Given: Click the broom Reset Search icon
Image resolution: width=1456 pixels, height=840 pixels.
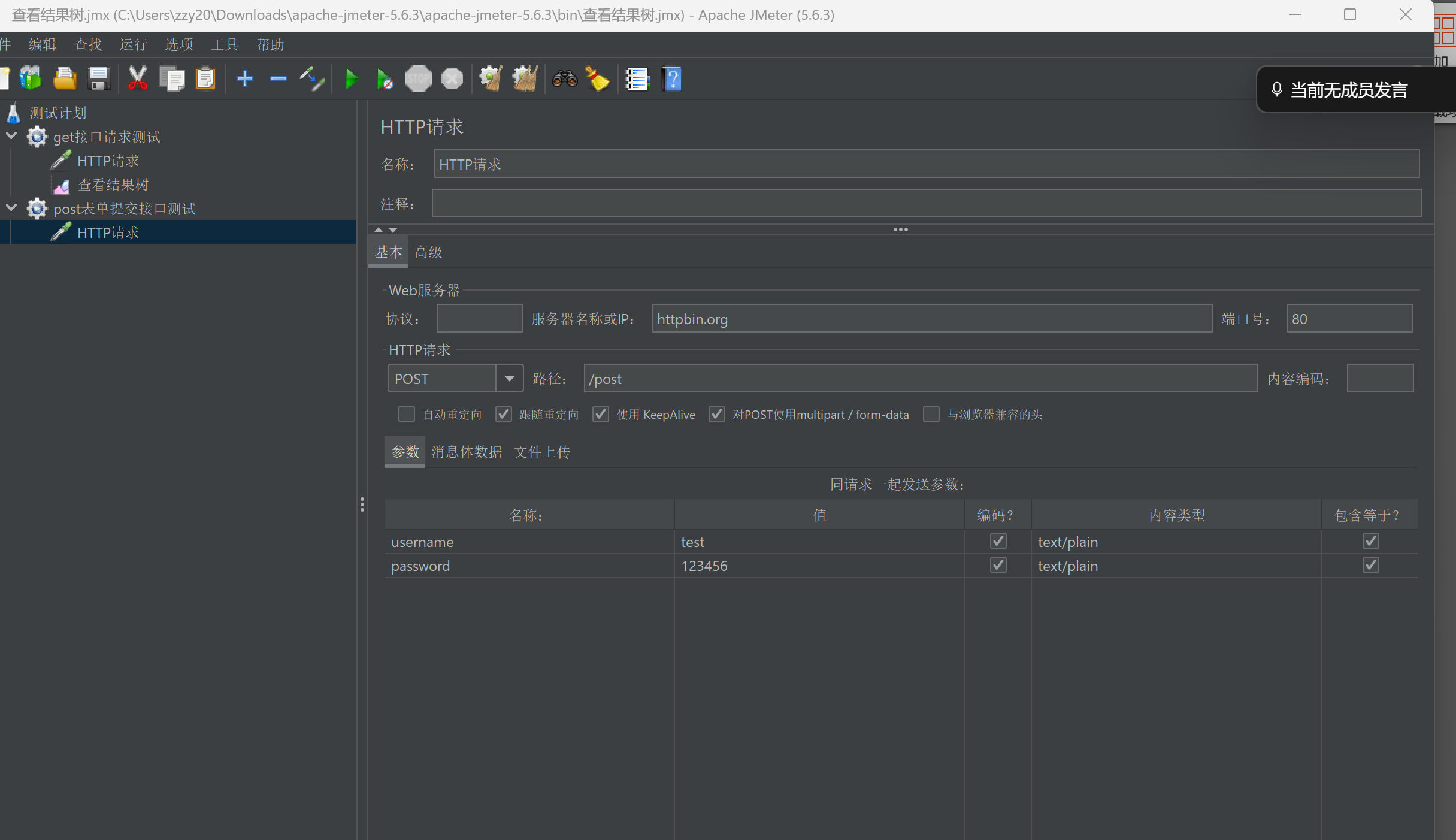Looking at the screenshot, I should tap(597, 79).
